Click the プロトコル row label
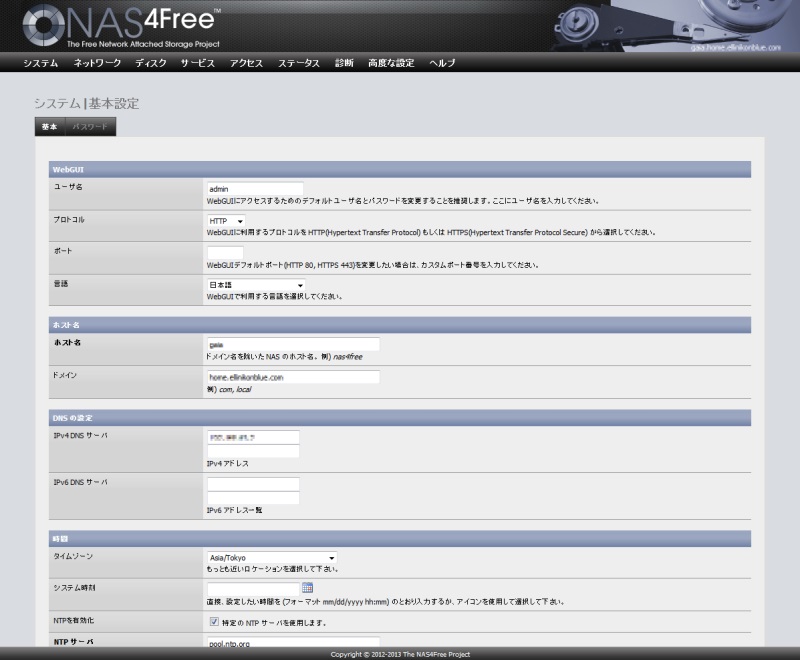Viewport: 800px width, 660px height. tap(69, 219)
